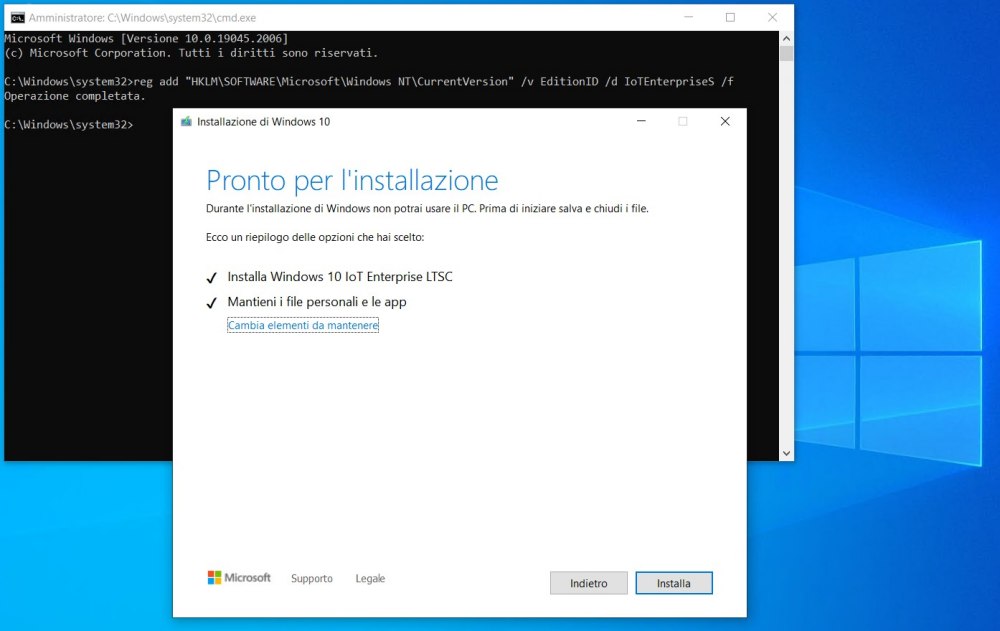
Task: Go back with the Indietro button
Action: click(x=589, y=583)
